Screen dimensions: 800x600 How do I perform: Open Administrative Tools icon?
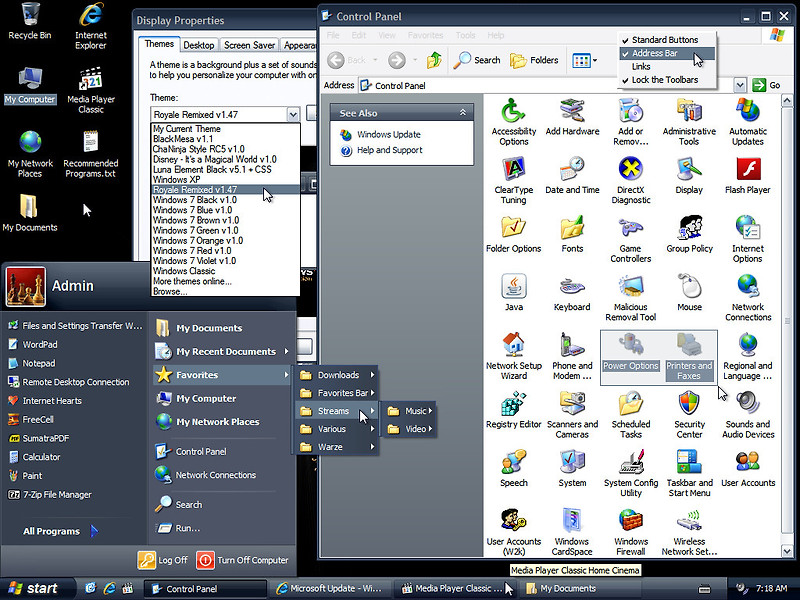pos(689,121)
